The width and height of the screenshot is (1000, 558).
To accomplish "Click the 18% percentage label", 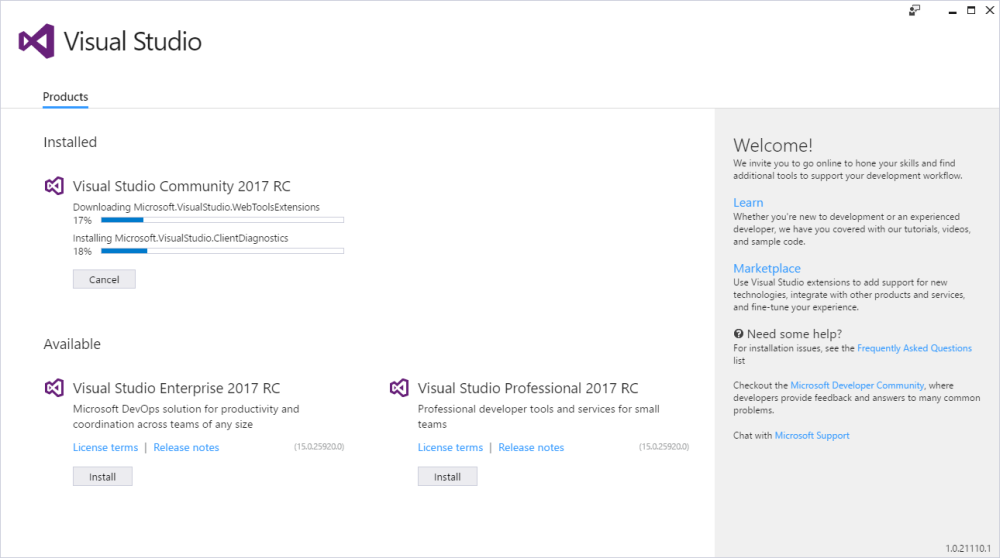I will (82, 252).
